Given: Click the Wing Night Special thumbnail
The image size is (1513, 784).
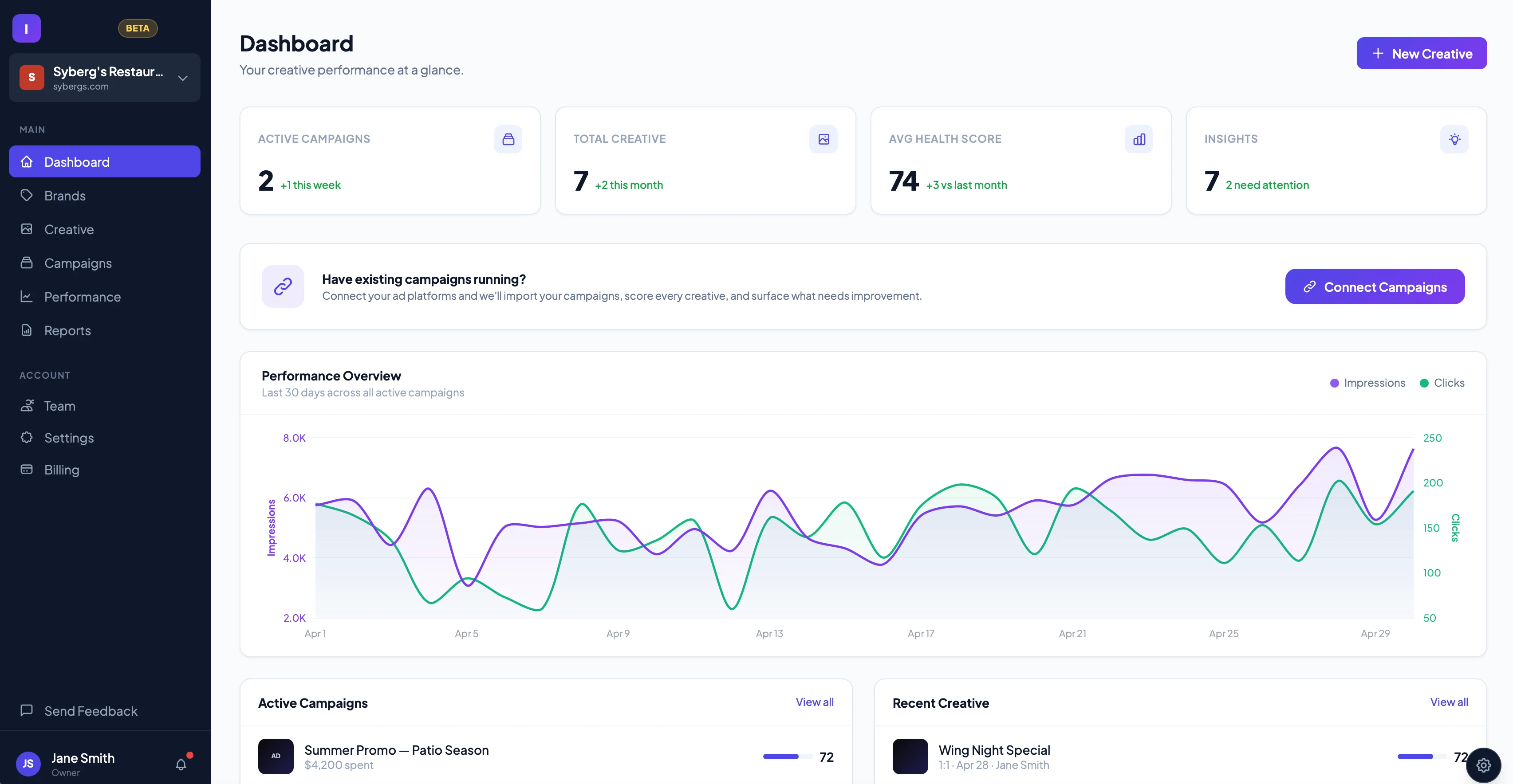Looking at the screenshot, I should point(910,757).
